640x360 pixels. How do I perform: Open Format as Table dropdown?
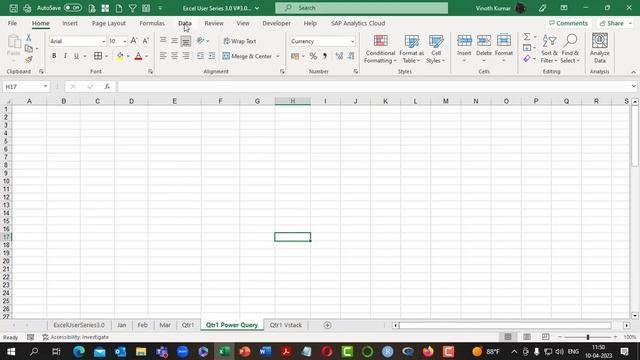411,48
